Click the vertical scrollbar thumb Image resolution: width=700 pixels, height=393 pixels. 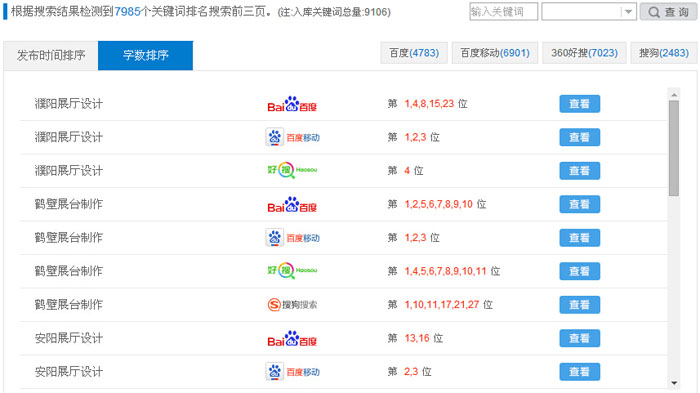click(674, 148)
